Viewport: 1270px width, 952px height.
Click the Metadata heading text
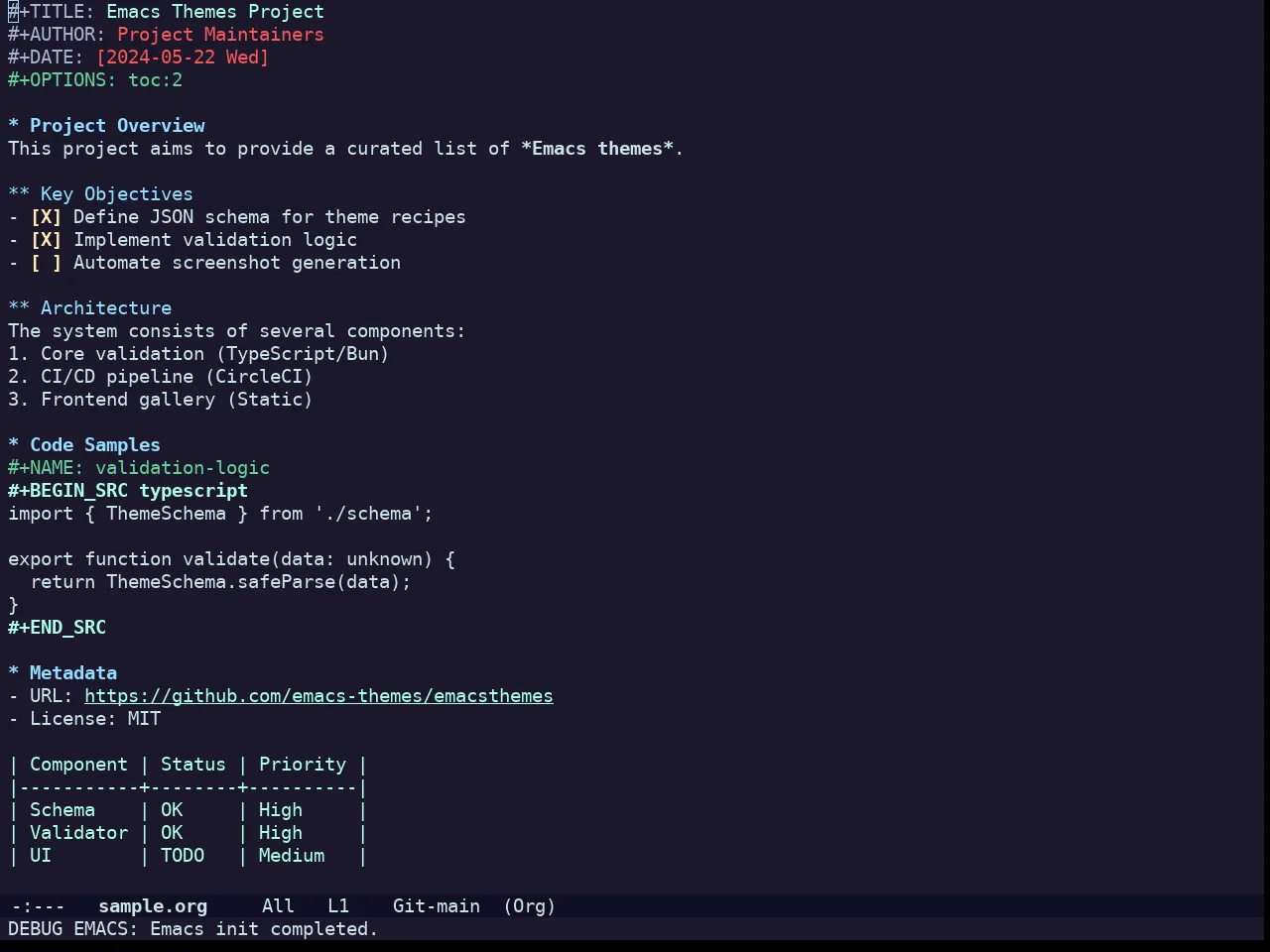click(73, 673)
